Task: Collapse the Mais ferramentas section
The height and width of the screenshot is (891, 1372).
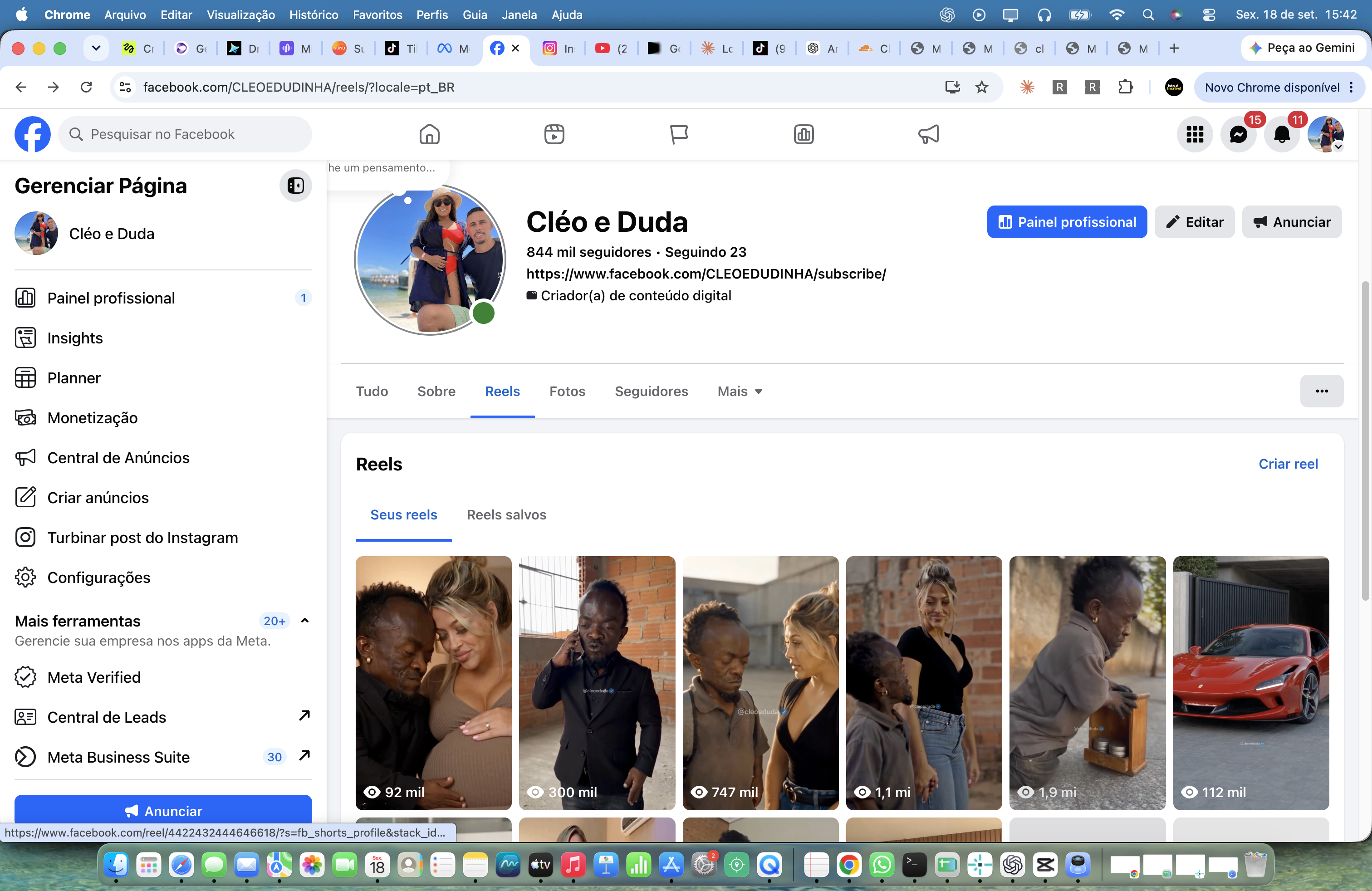Action: 305,621
